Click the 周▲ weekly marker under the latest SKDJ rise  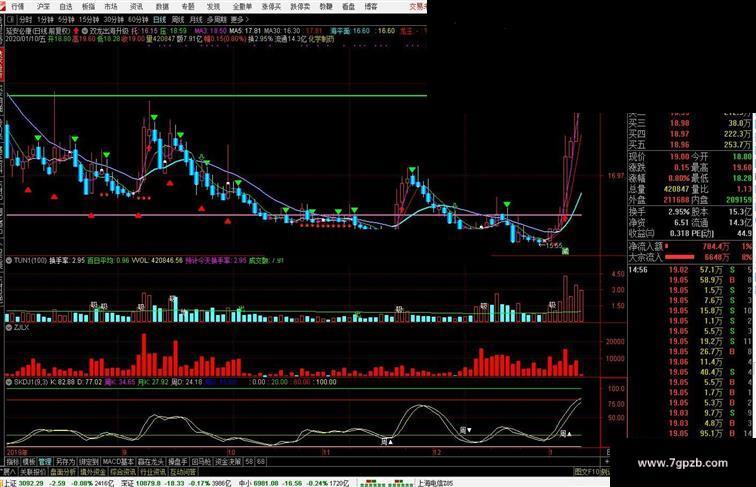click(x=566, y=434)
